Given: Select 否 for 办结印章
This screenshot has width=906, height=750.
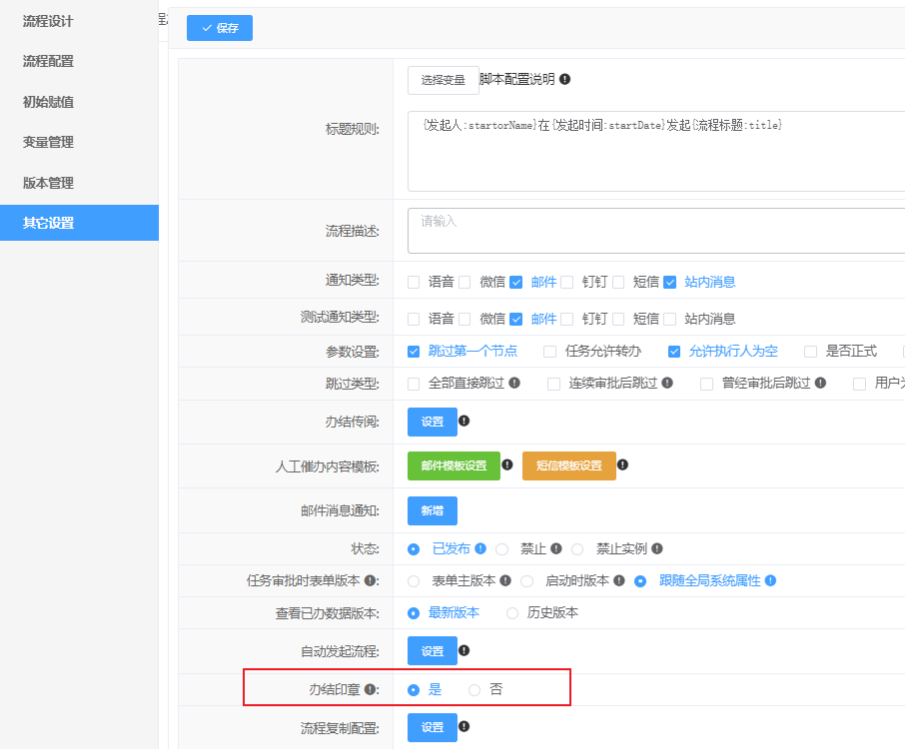Looking at the screenshot, I should coord(475,690).
